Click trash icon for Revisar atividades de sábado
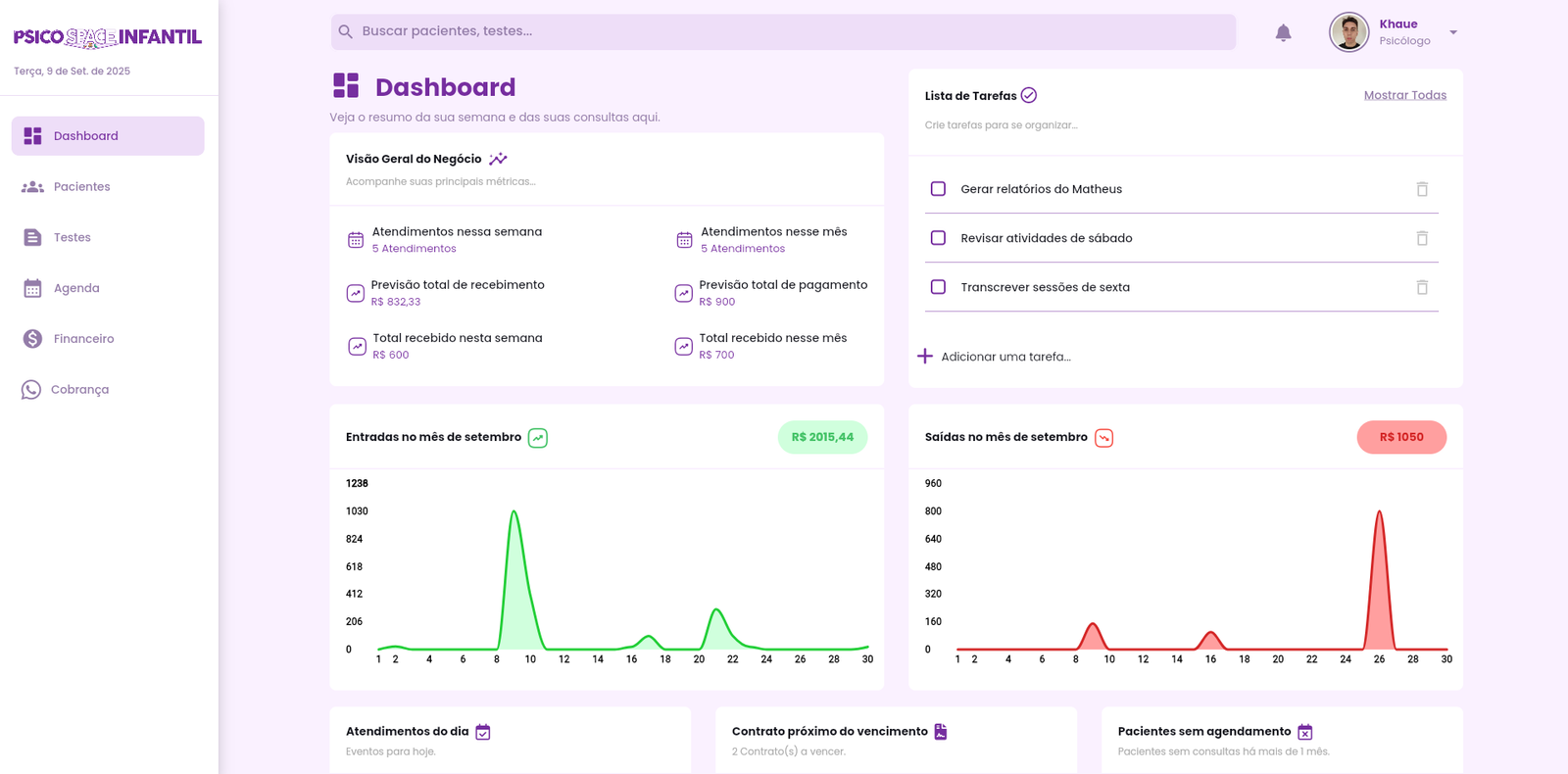 coord(1422,238)
